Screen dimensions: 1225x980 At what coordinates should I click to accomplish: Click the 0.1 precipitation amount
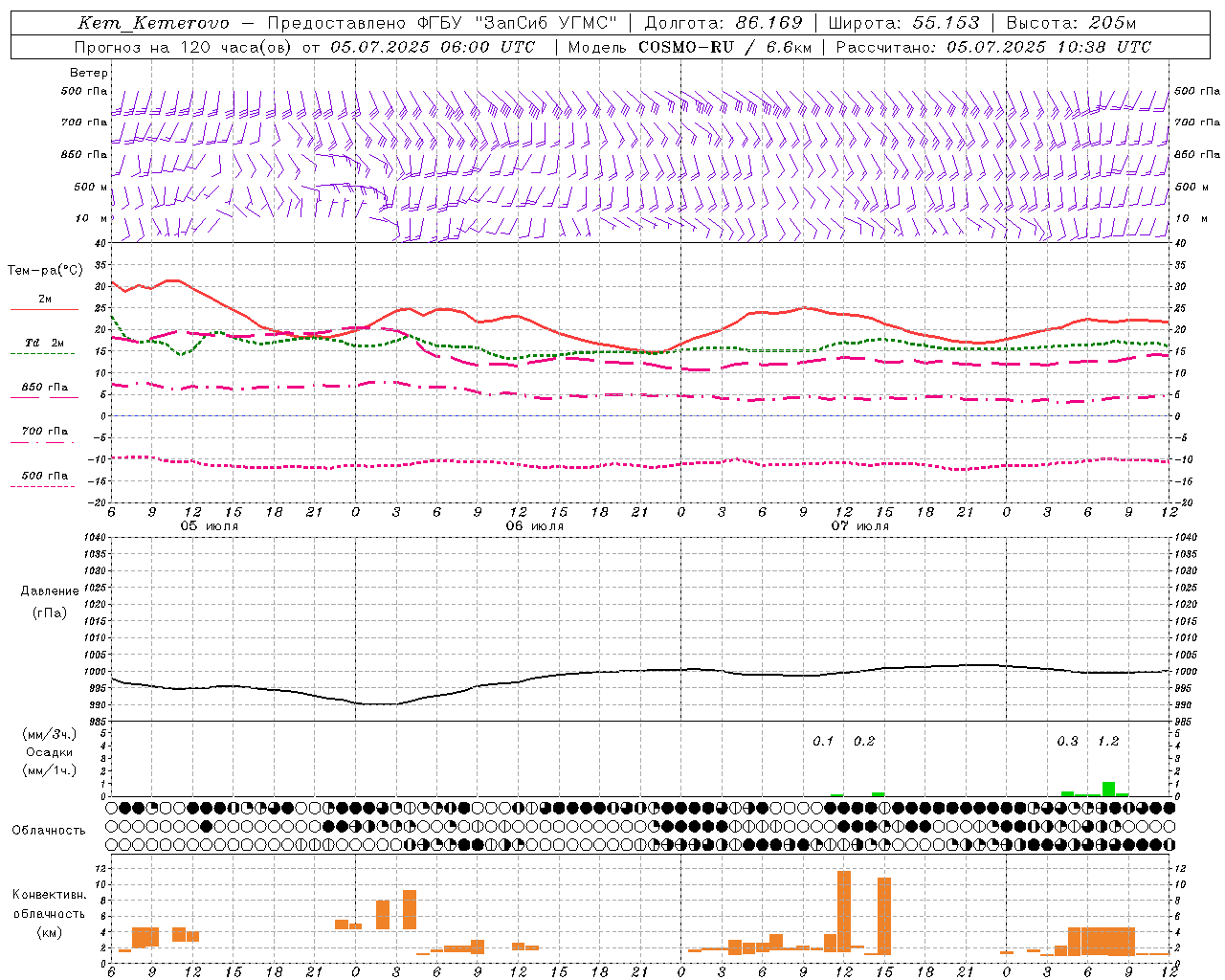point(823,742)
